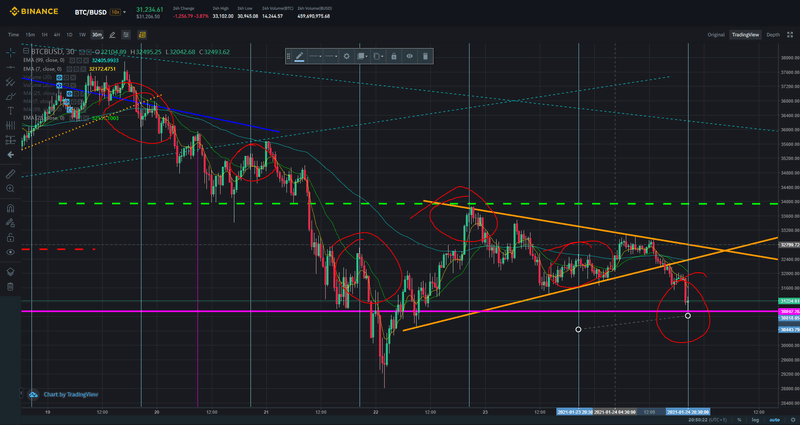
Task: Switch to Depth chart view
Action: 773,35
